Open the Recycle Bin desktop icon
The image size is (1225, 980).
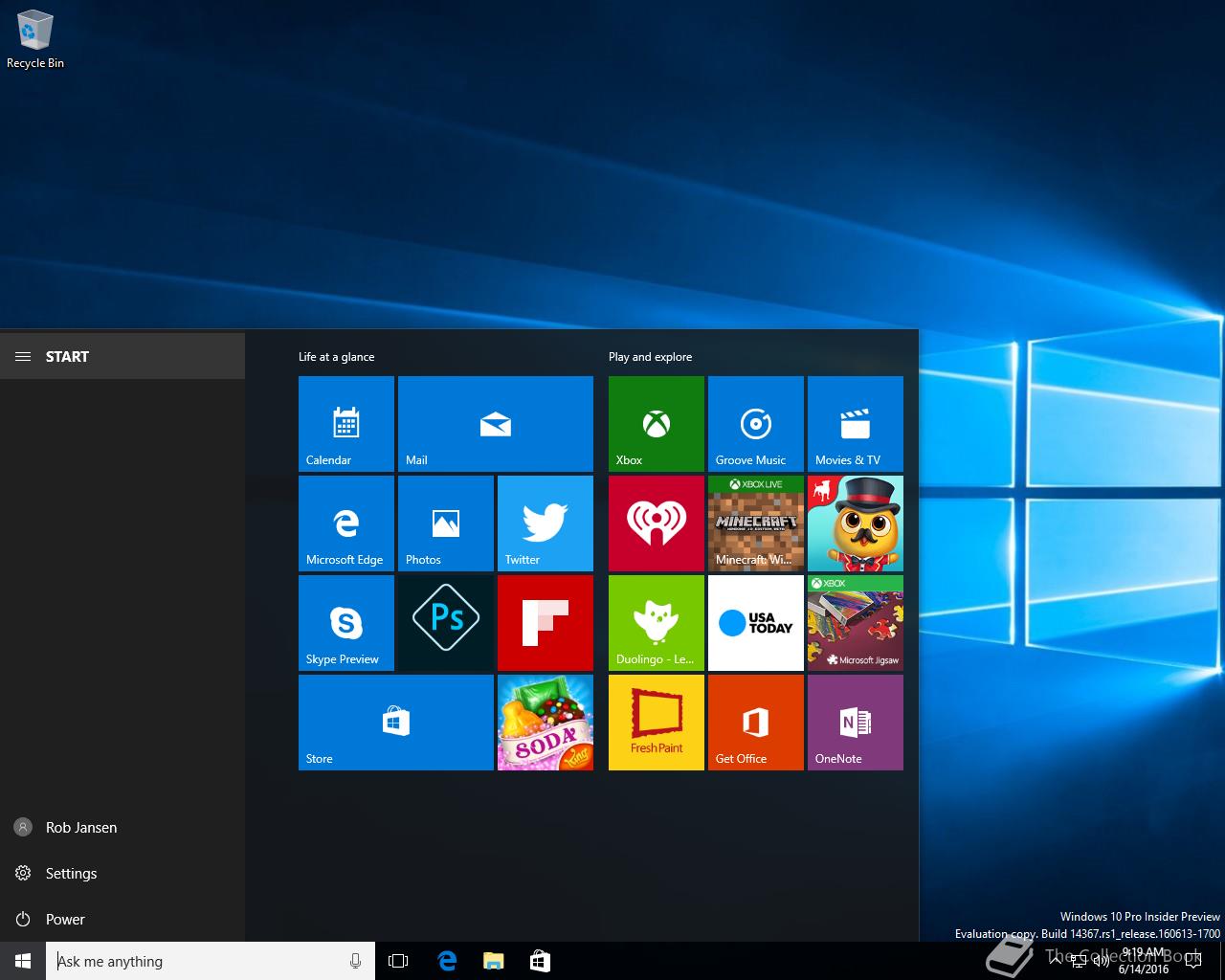(35, 39)
